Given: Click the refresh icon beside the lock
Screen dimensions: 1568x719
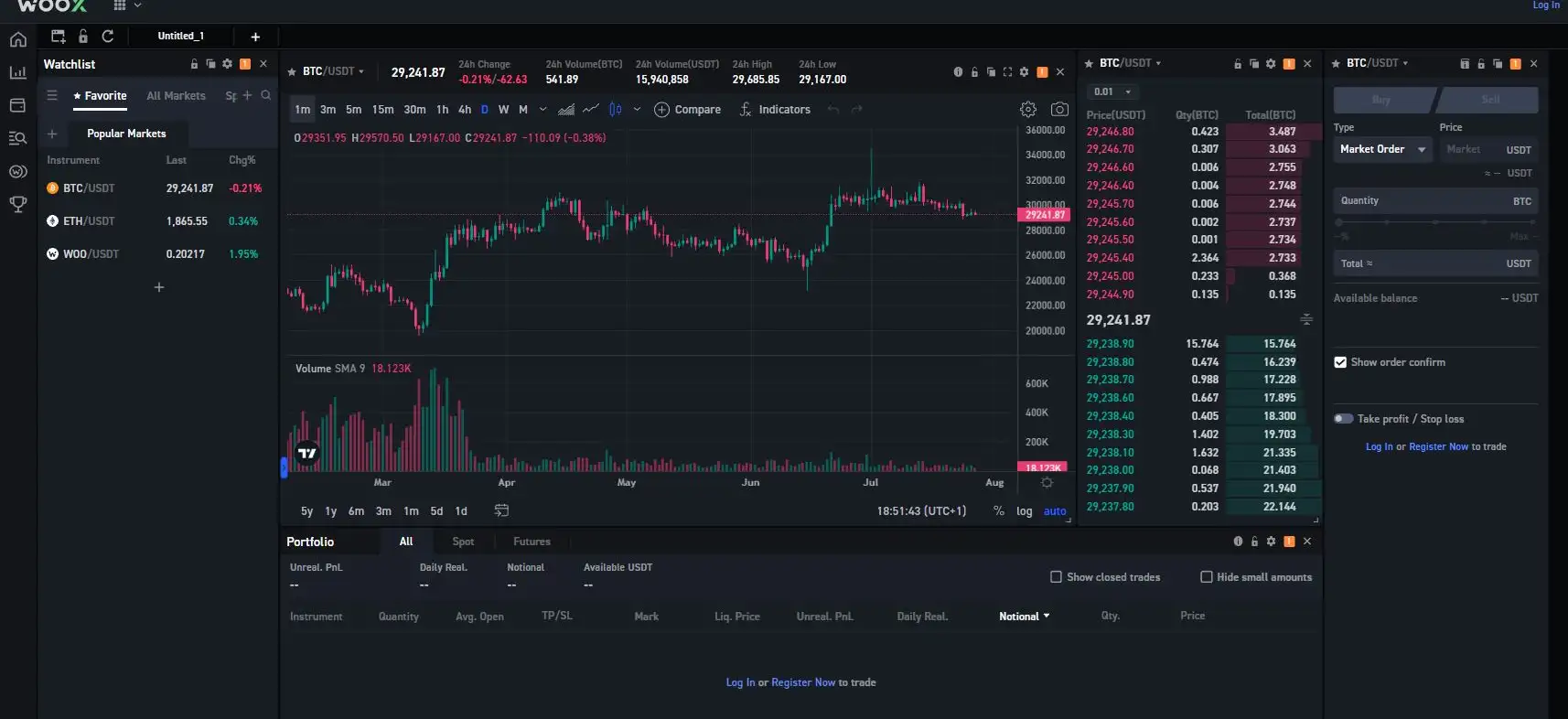Looking at the screenshot, I should coord(108,37).
